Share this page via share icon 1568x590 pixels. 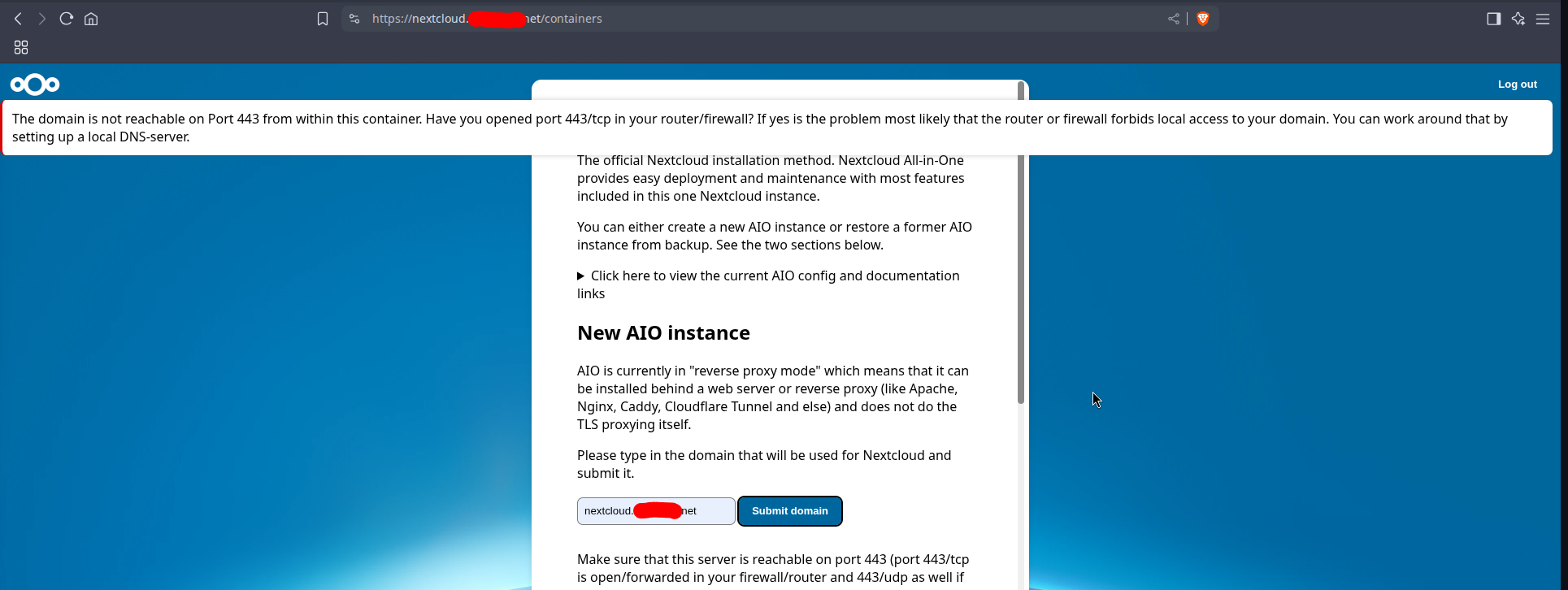tap(1174, 19)
